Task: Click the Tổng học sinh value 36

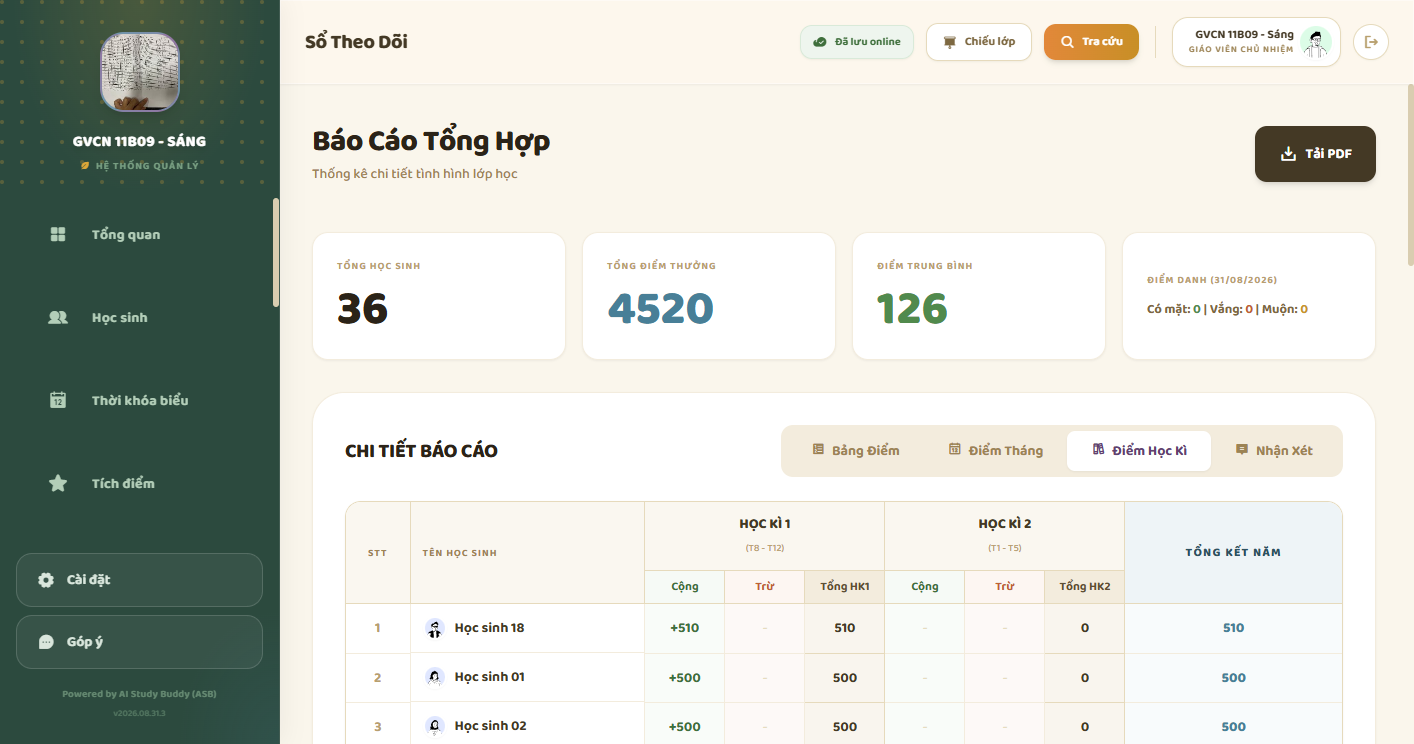Action: coord(362,309)
